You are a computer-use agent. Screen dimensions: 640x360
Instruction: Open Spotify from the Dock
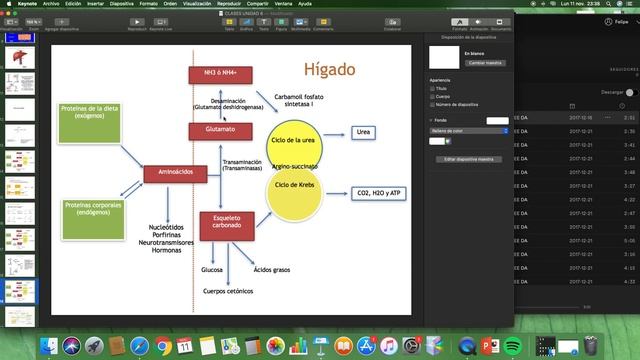pyautogui.click(x=513, y=346)
